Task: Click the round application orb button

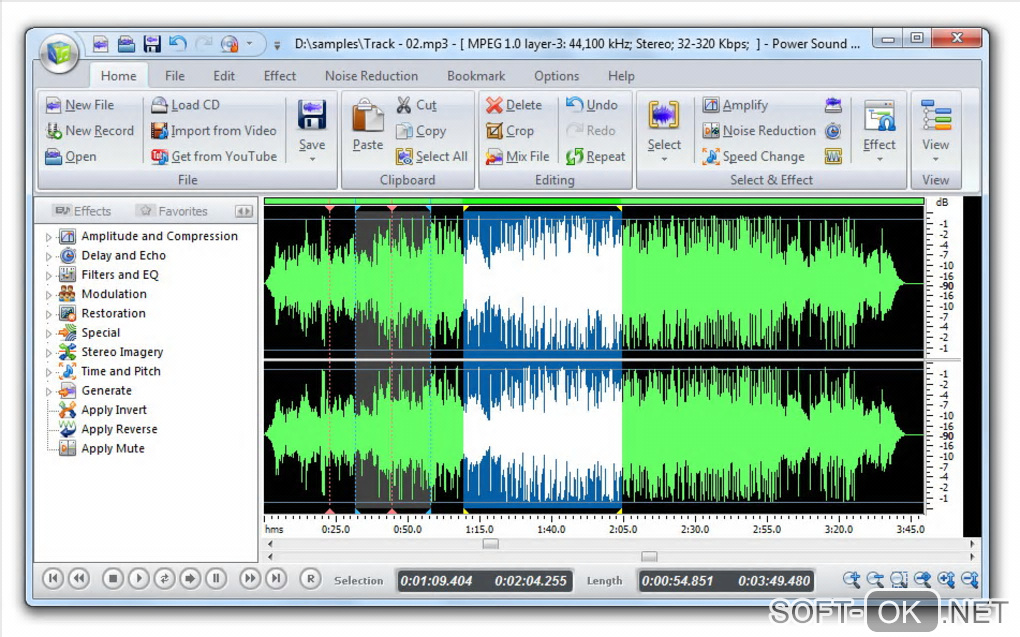Action: (x=59, y=53)
